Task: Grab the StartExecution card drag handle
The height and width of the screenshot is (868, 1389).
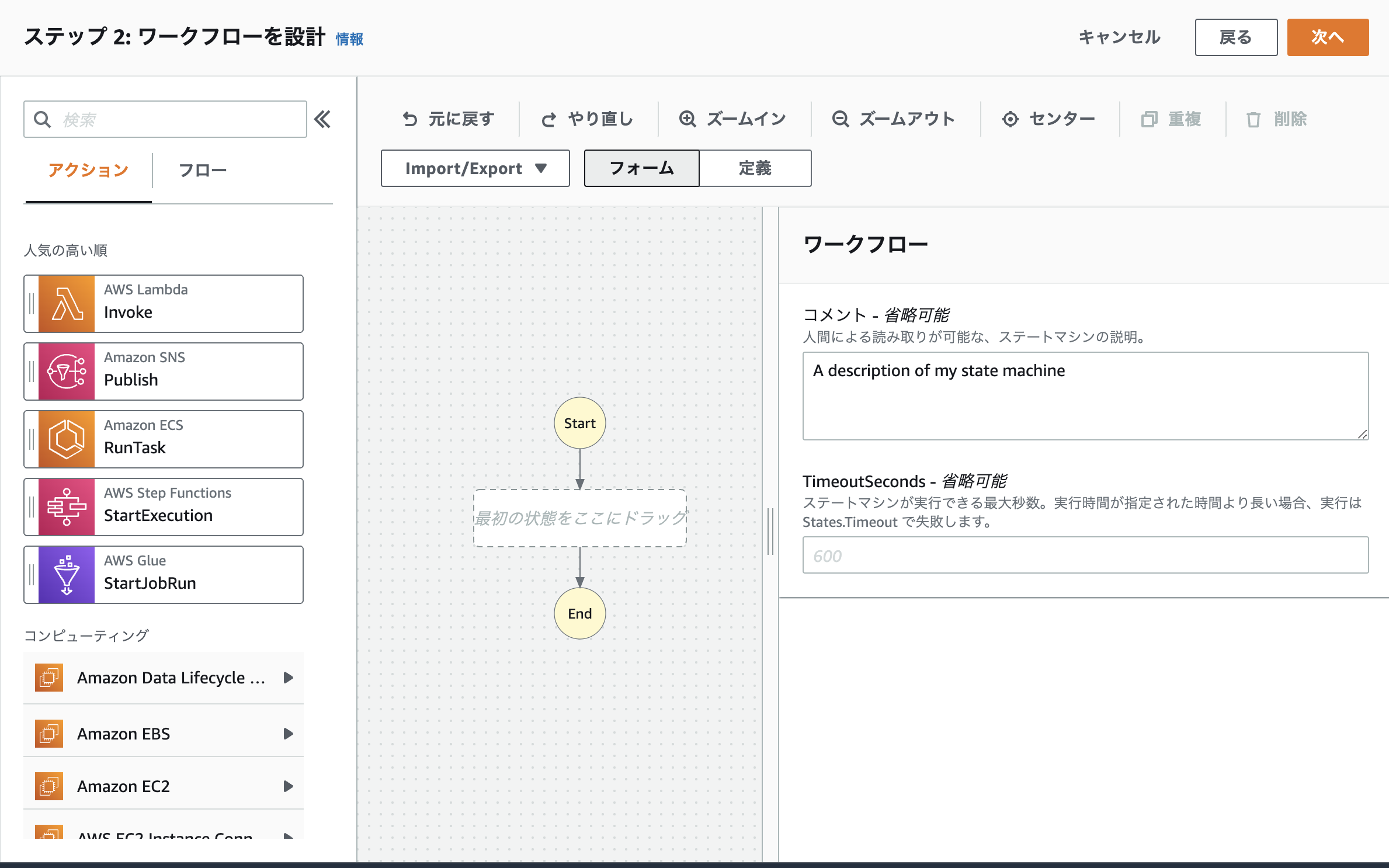Action: click(x=32, y=507)
